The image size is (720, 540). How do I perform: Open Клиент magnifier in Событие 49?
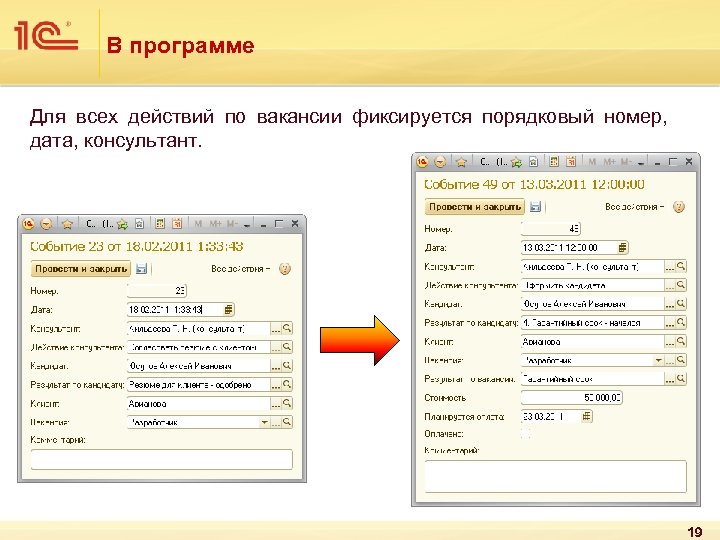681,341
